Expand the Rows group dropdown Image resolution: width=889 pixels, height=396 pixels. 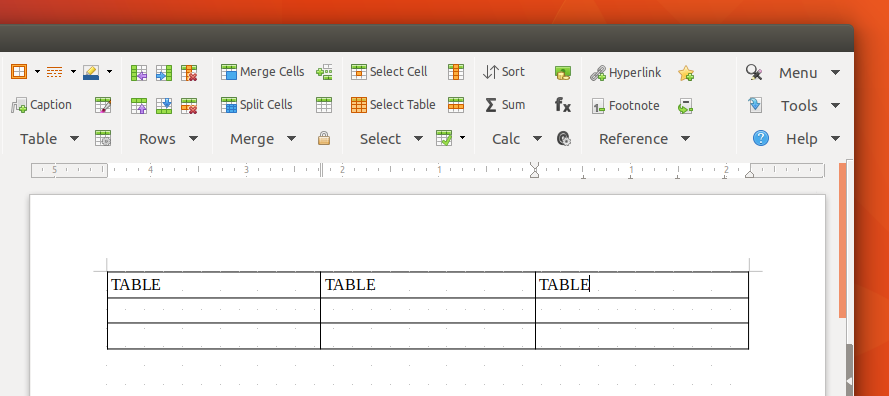pos(193,138)
